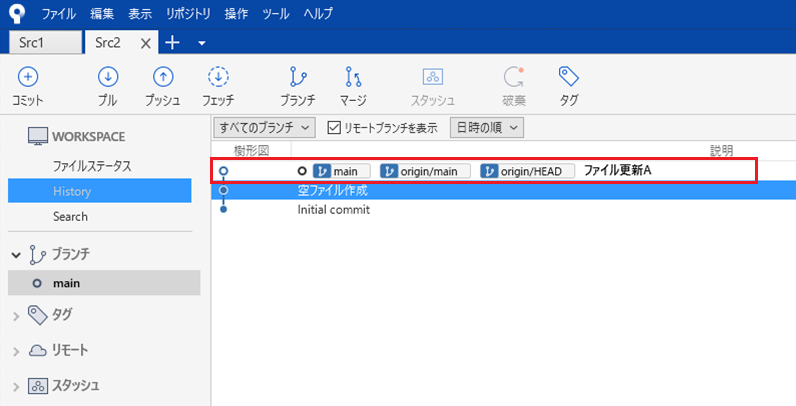796x406 pixels.
Task: Select Search in the sidebar
Action: coord(70,217)
